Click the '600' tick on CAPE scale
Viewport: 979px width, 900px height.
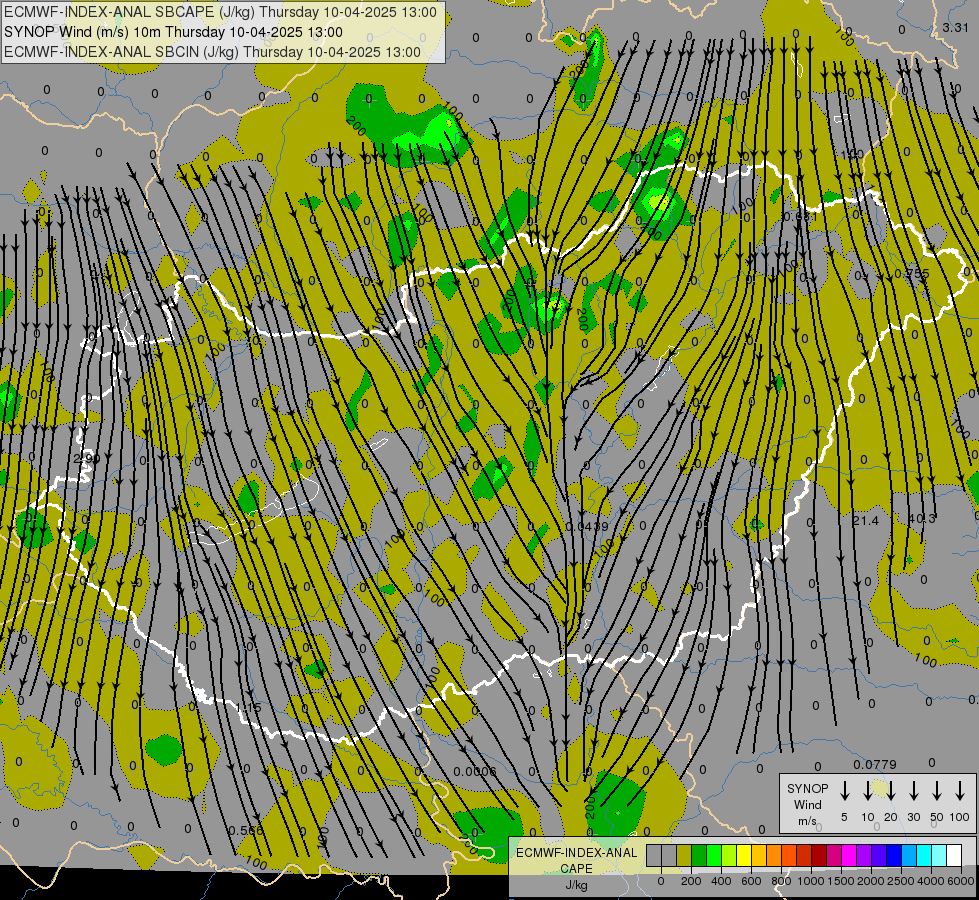coord(751,881)
